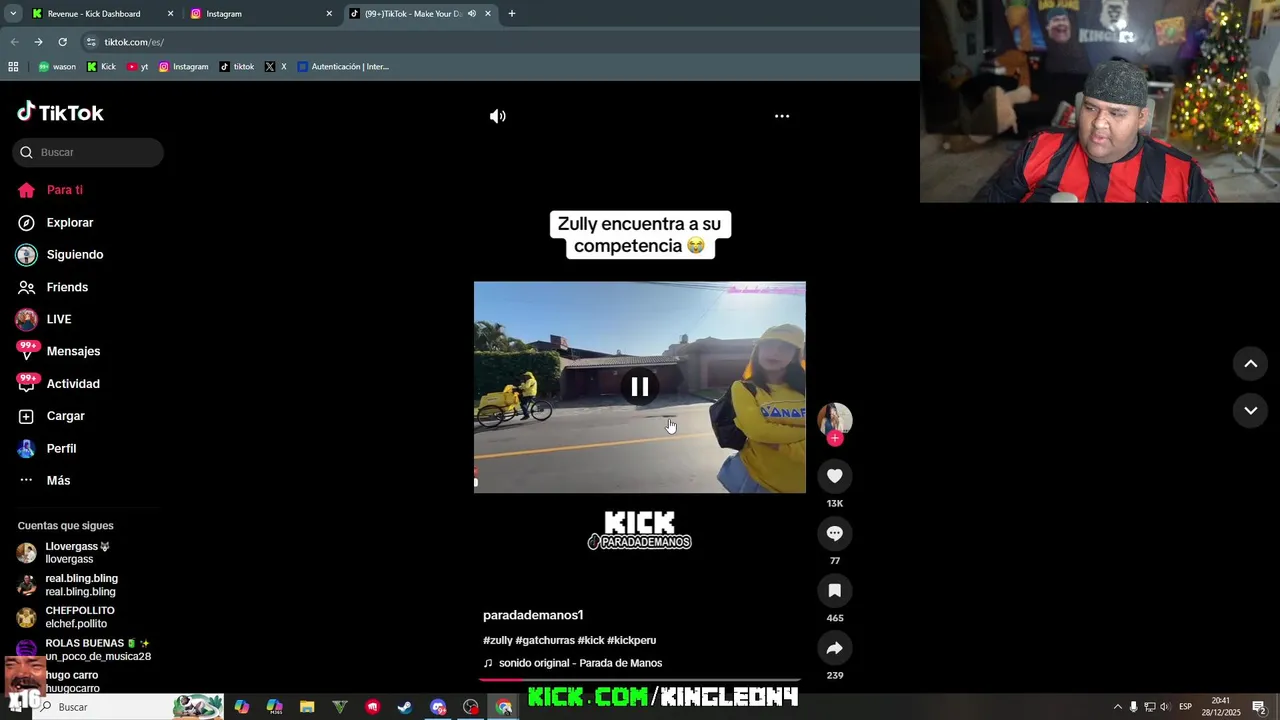Image resolution: width=1280 pixels, height=720 pixels.
Task: Open a new browser tab
Action: 512,14
